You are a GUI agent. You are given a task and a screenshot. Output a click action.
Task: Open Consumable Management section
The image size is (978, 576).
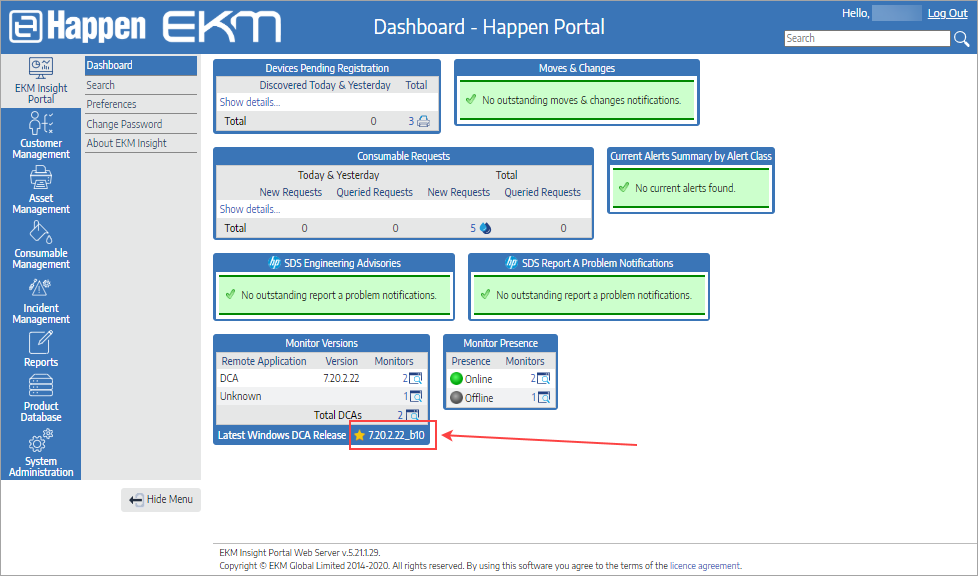pyautogui.click(x=41, y=245)
